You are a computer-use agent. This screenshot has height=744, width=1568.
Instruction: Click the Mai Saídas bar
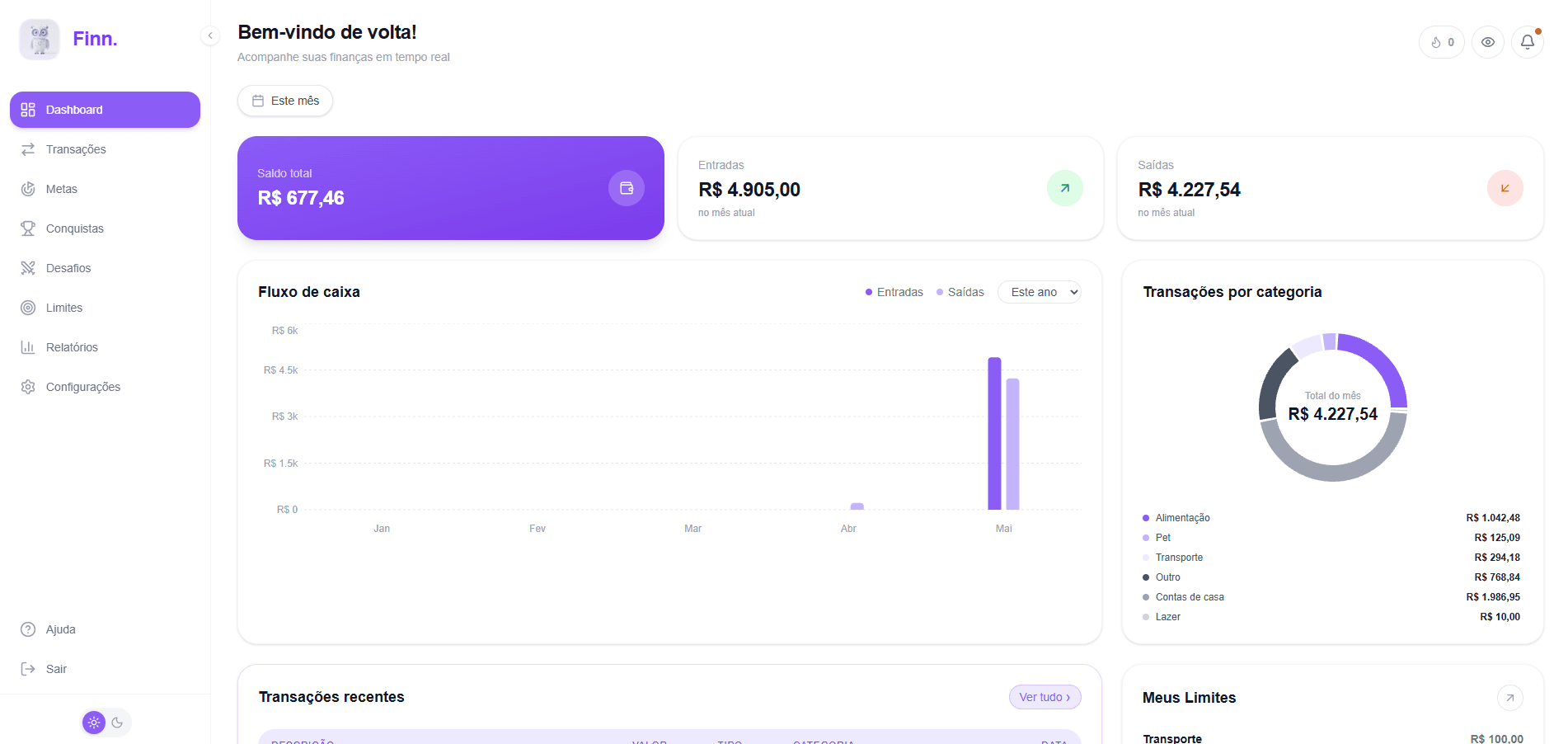[x=1013, y=444]
